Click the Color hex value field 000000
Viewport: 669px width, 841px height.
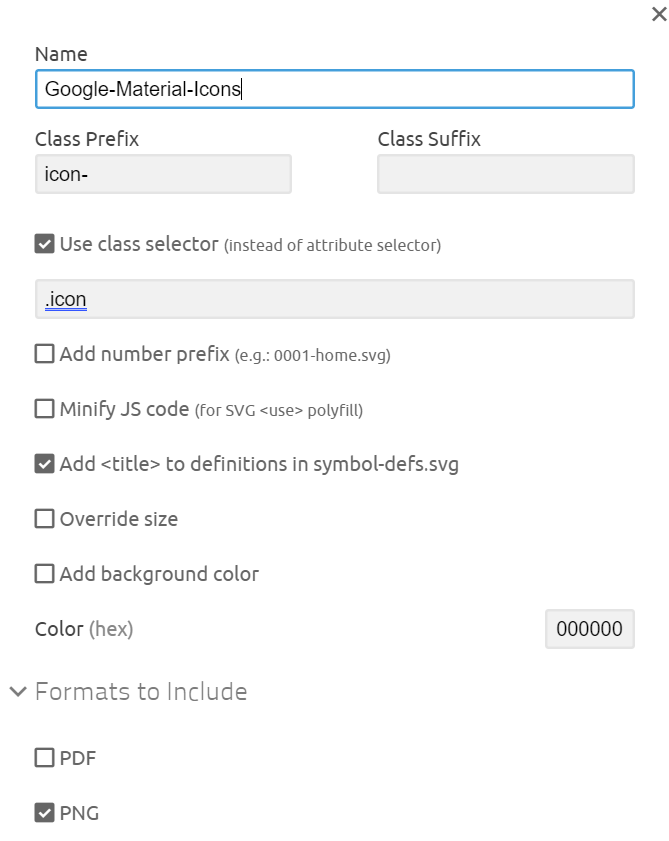click(x=590, y=629)
